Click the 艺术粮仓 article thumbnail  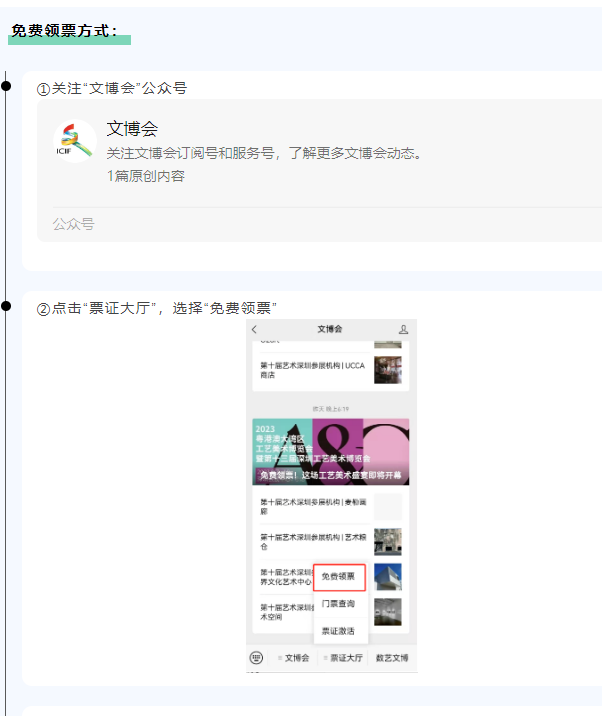[388, 542]
